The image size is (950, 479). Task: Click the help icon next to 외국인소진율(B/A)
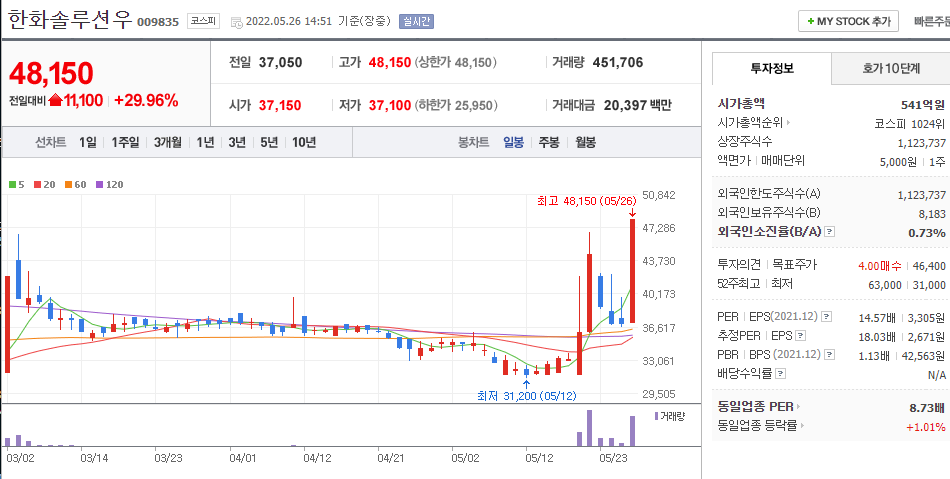pyautogui.click(x=830, y=232)
